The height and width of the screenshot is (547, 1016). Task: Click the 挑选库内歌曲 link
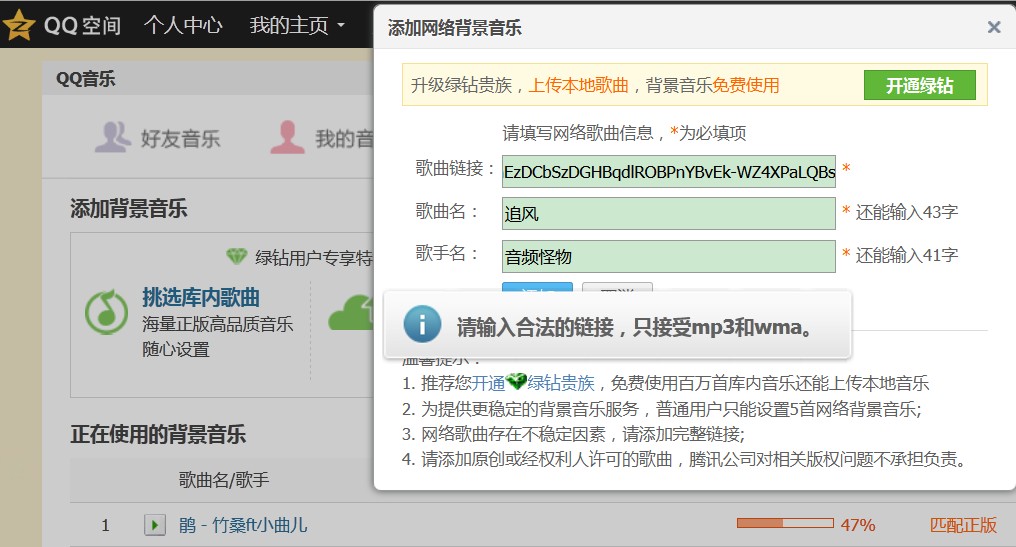coord(201,297)
